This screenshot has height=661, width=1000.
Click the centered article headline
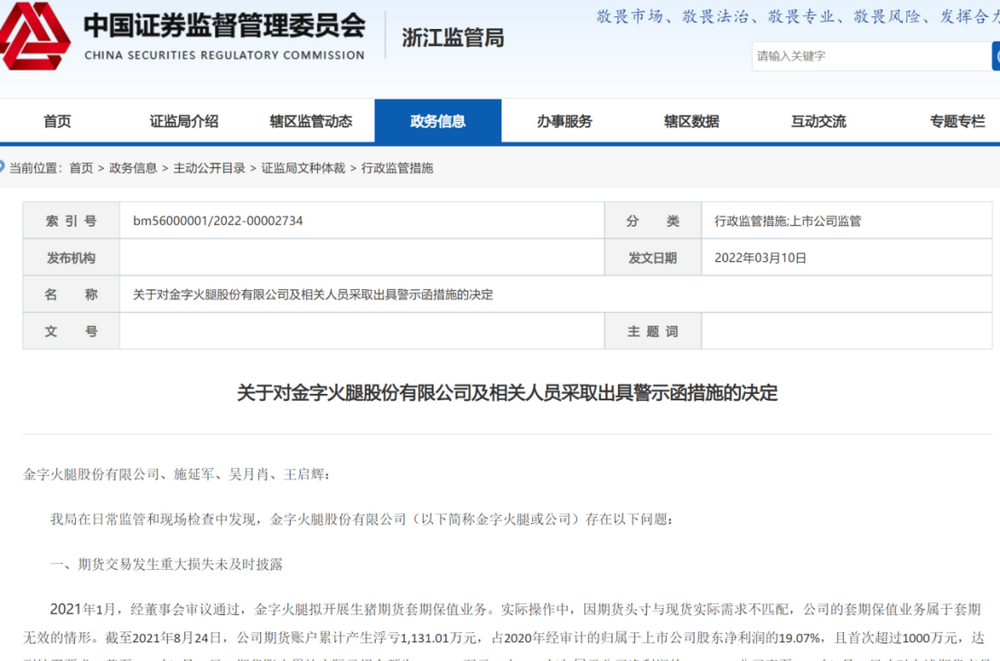[507, 392]
